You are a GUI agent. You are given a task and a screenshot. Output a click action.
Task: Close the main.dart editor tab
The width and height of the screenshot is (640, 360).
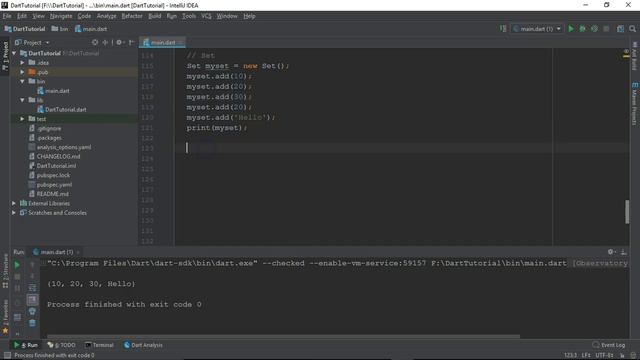[x=180, y=42]
